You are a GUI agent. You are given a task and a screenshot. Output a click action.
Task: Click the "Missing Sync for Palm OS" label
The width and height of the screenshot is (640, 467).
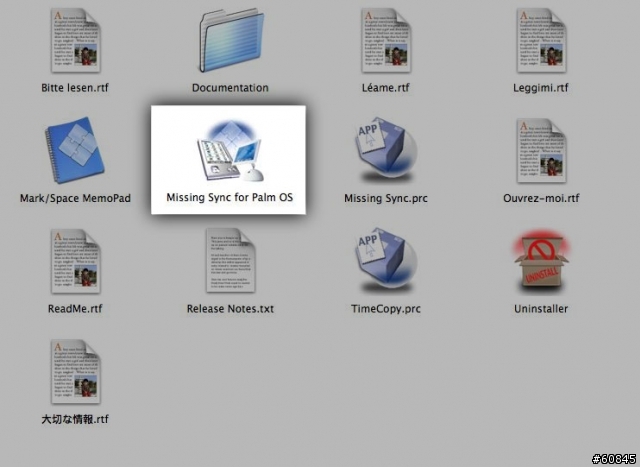230,198
